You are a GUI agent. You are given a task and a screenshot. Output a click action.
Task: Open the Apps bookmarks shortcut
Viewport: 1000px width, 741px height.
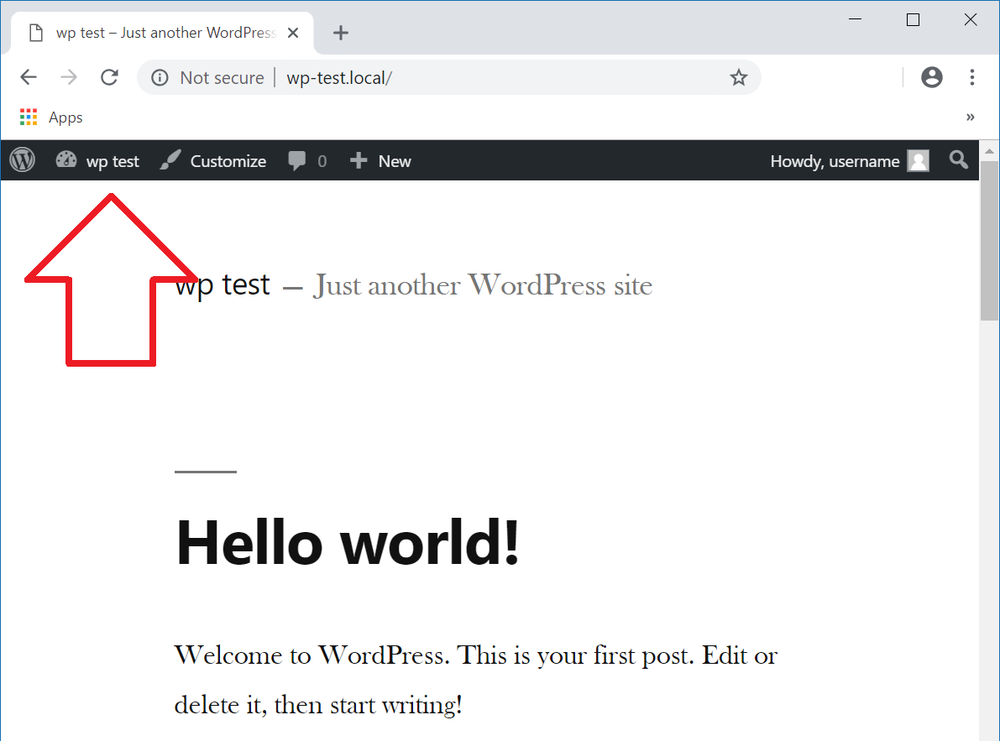point(52,117)
